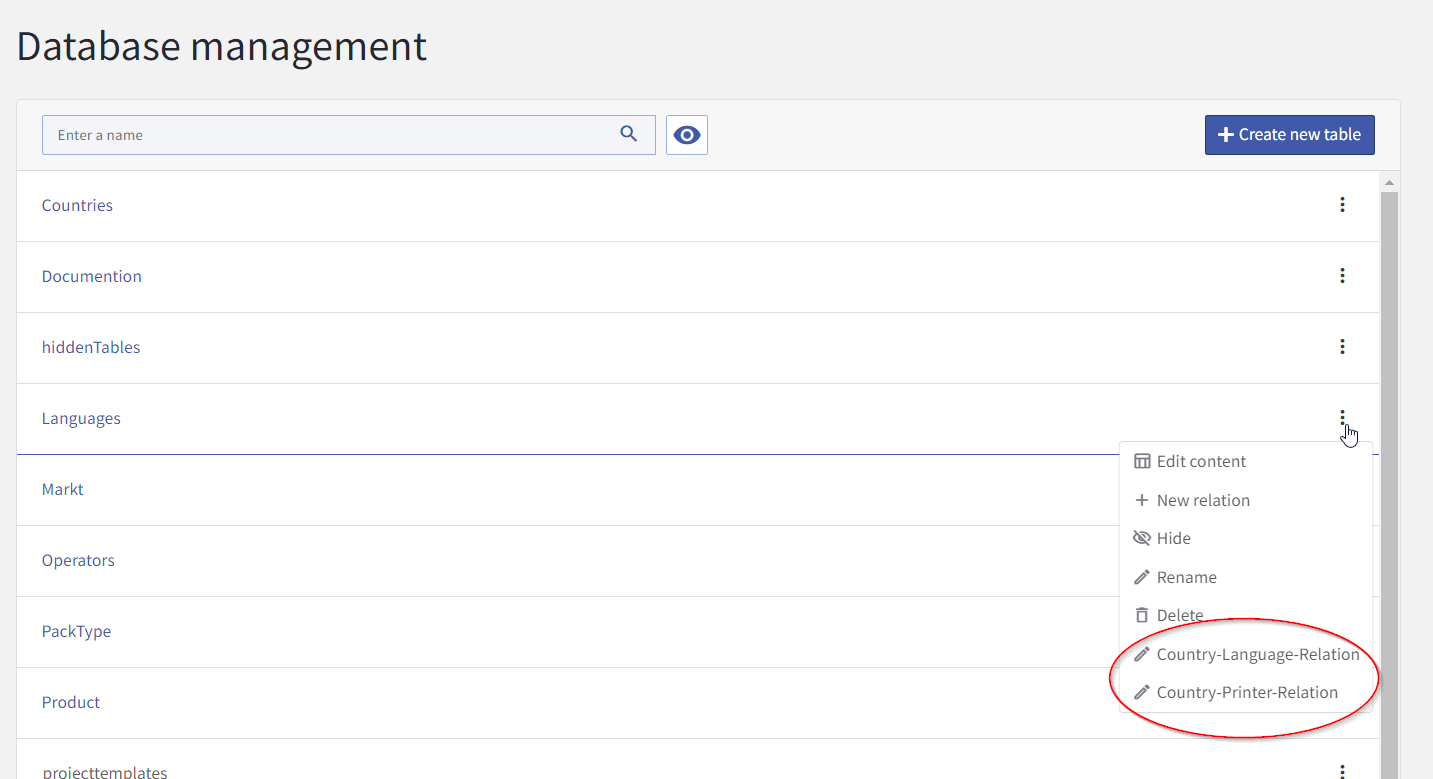Open the hiddenTables row three-dot menu

1342,347
